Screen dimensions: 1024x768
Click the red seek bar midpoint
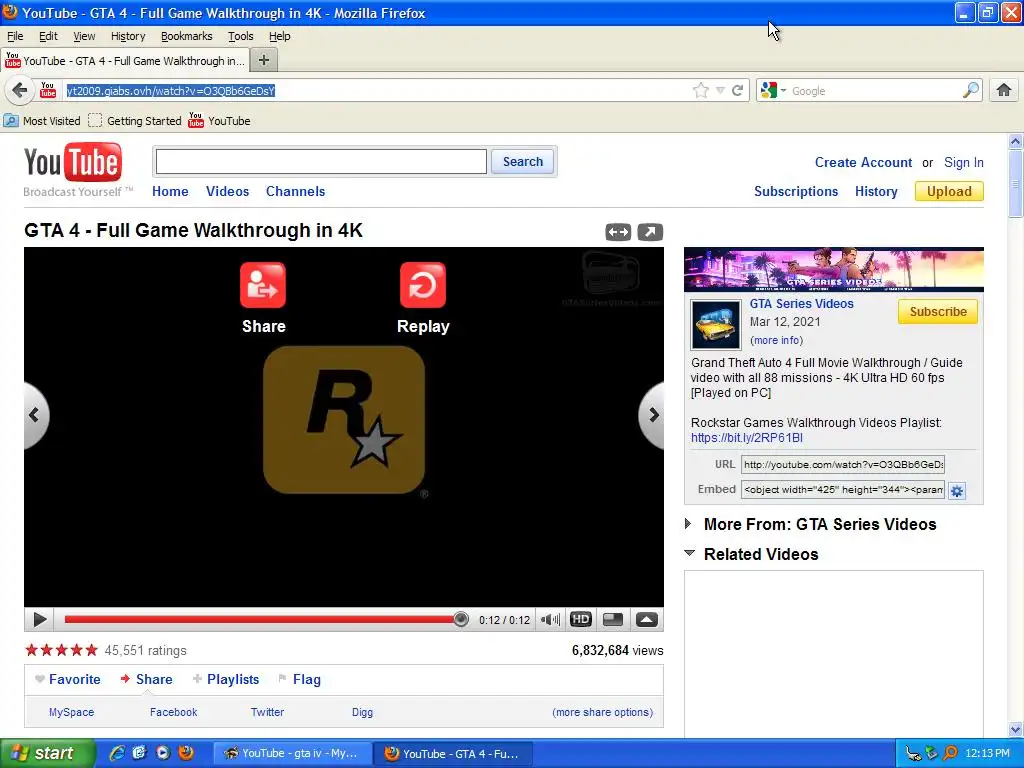coord(263,619)
